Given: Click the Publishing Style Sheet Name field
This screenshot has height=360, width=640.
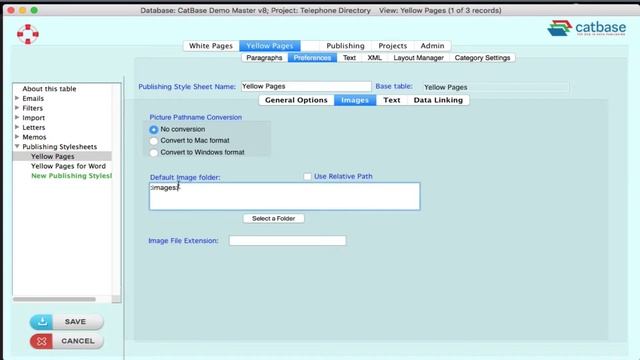Looking at the screenshot, I should [x=306, y=87].
